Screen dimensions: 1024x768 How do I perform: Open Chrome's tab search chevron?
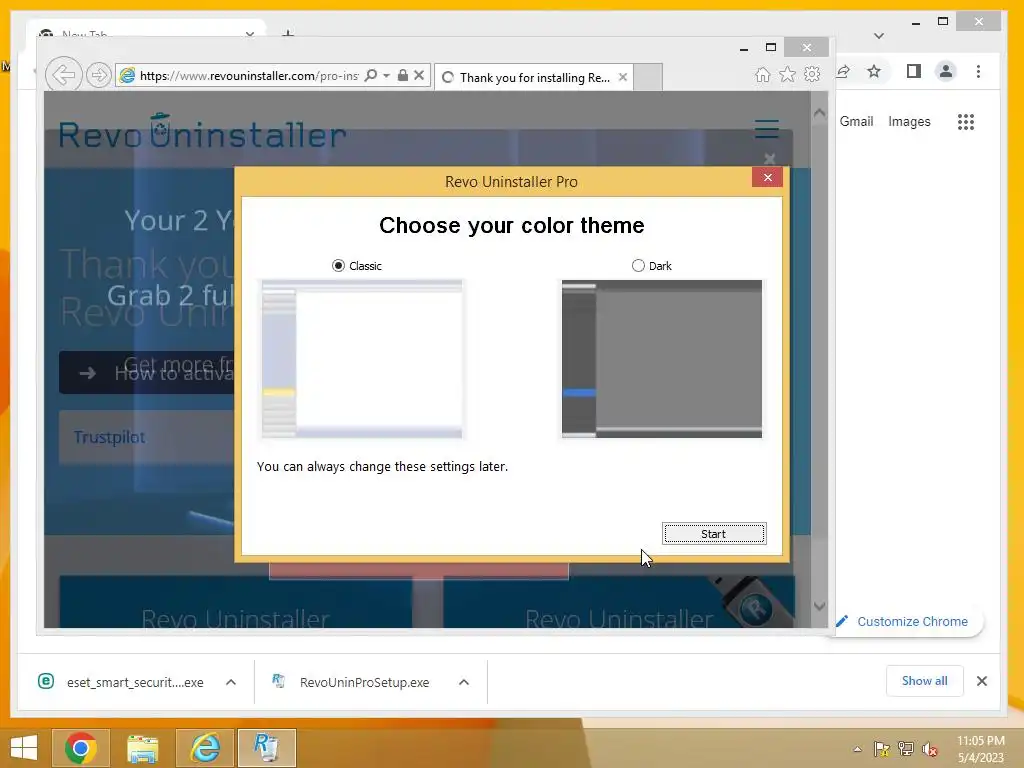(x=879, y=36)
